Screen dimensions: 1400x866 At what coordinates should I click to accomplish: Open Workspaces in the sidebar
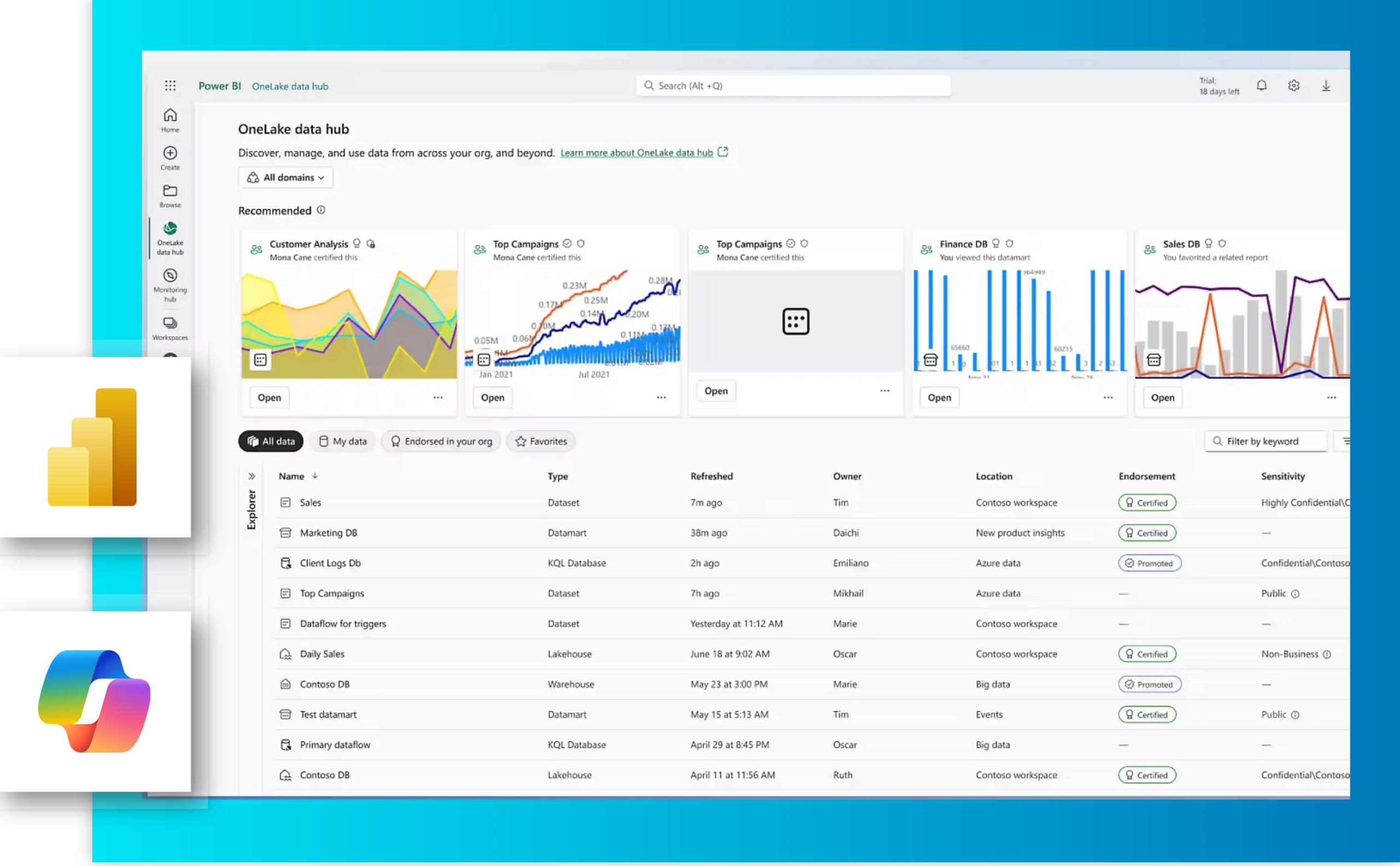pyautogui.click(x=170, y=329)
